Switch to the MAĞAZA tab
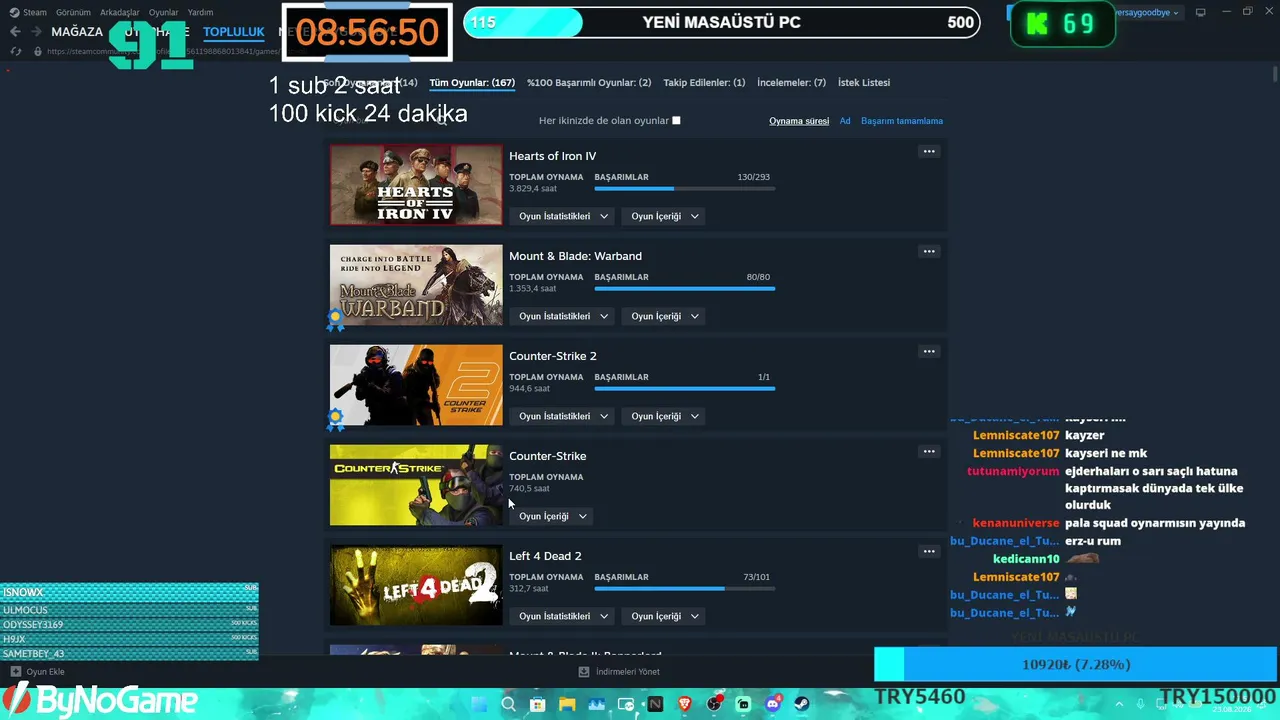The width and height of the screenshot is (1280, 720). pos(77,32)
